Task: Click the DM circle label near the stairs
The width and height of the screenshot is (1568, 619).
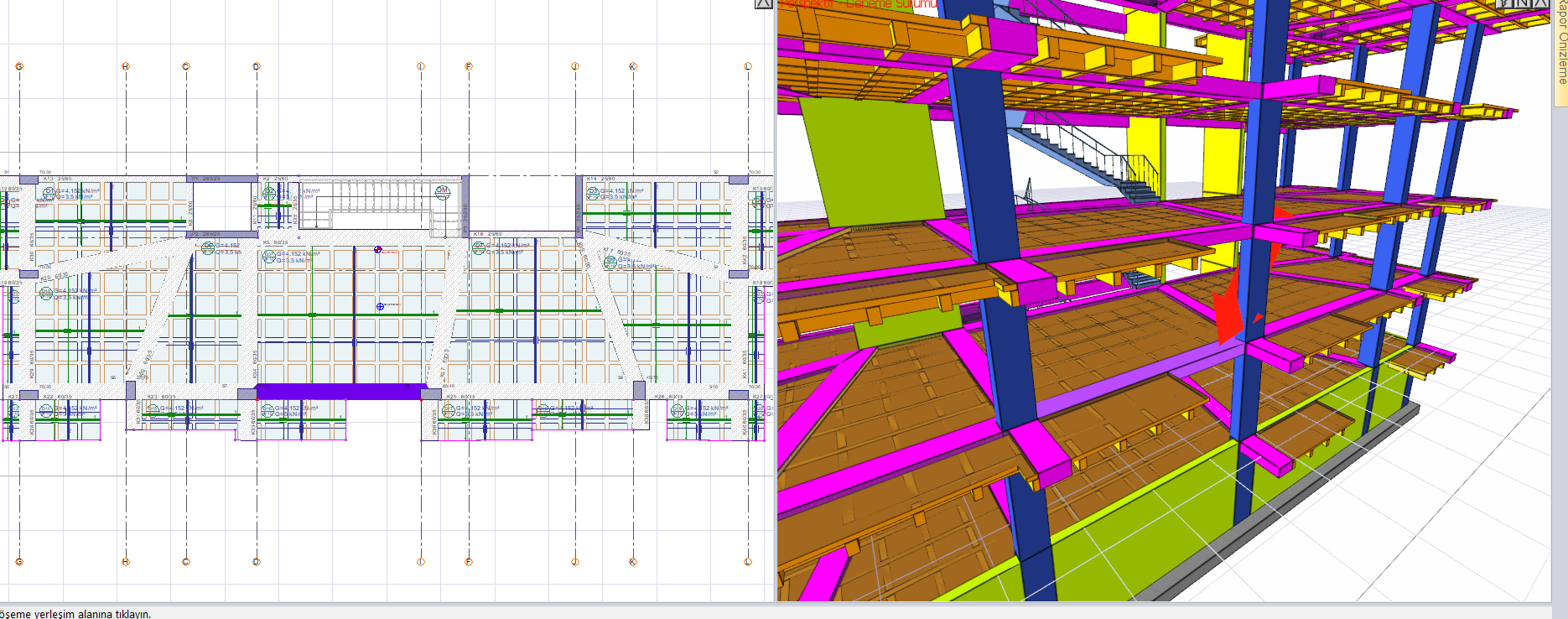Action: [442, 191]
